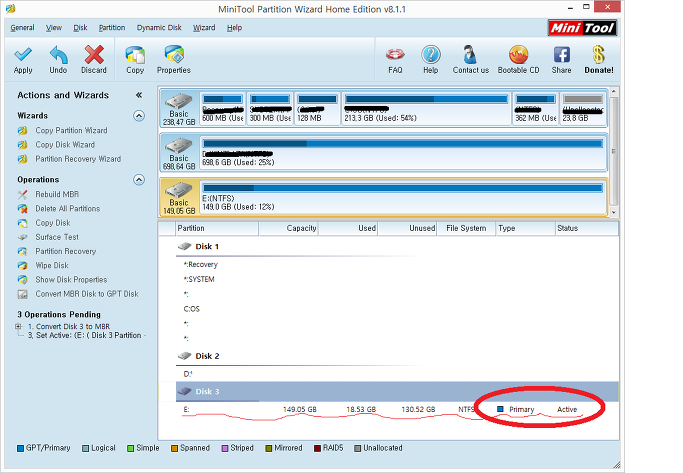Apply pending operations with Apply icon
This screenshot has width=683, height=473.
(23, 60)
